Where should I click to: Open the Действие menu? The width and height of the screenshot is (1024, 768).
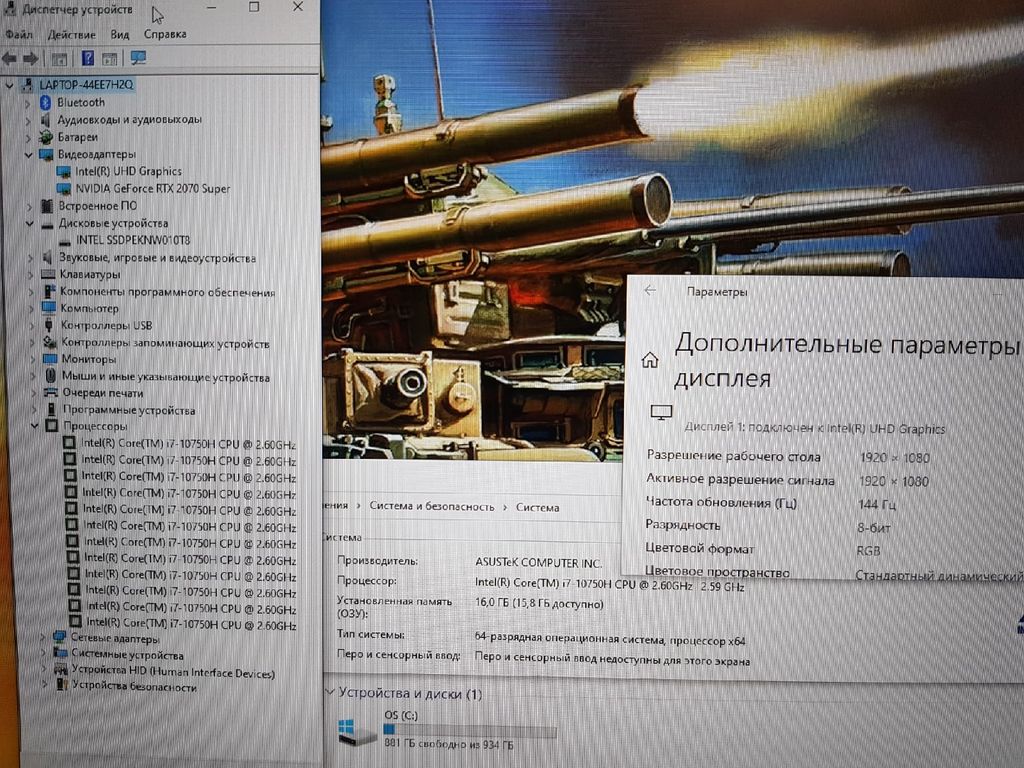pos(71,34)
